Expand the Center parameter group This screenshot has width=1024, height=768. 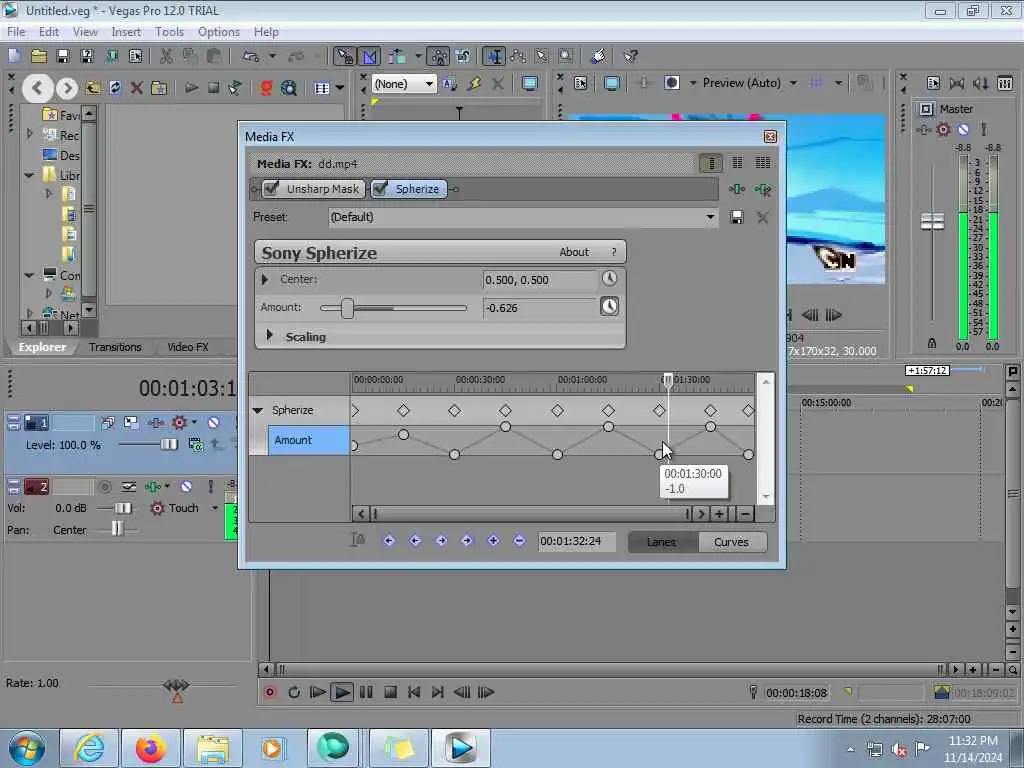point(264,280)
